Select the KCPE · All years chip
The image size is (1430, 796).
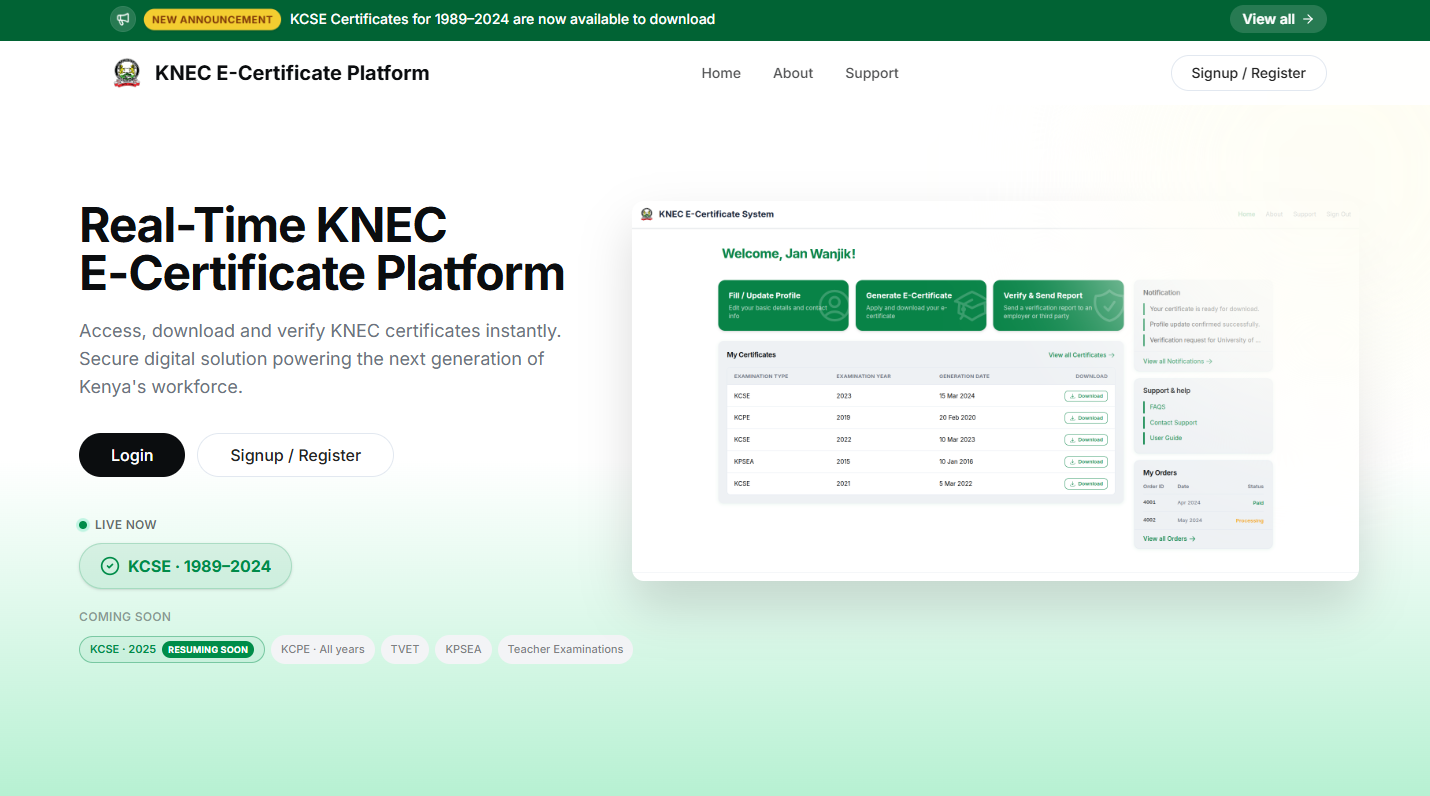322,649
